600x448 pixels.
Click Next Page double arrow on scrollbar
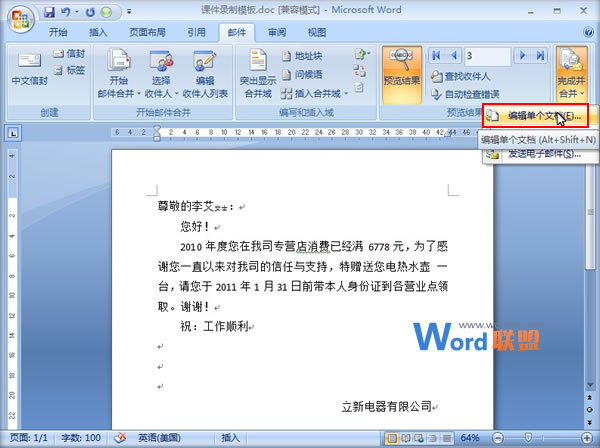coord(590,422)
